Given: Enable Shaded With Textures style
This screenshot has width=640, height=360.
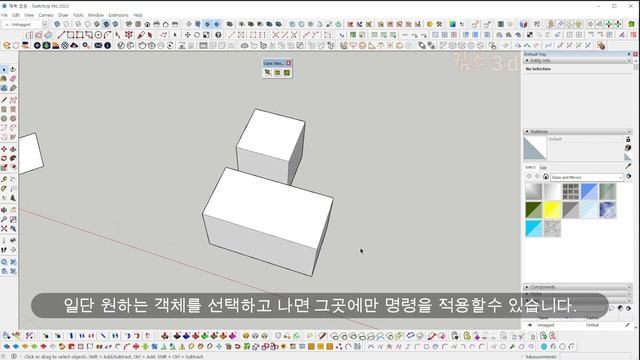Looking at the screenshot, I should click(x=106, y=24).
